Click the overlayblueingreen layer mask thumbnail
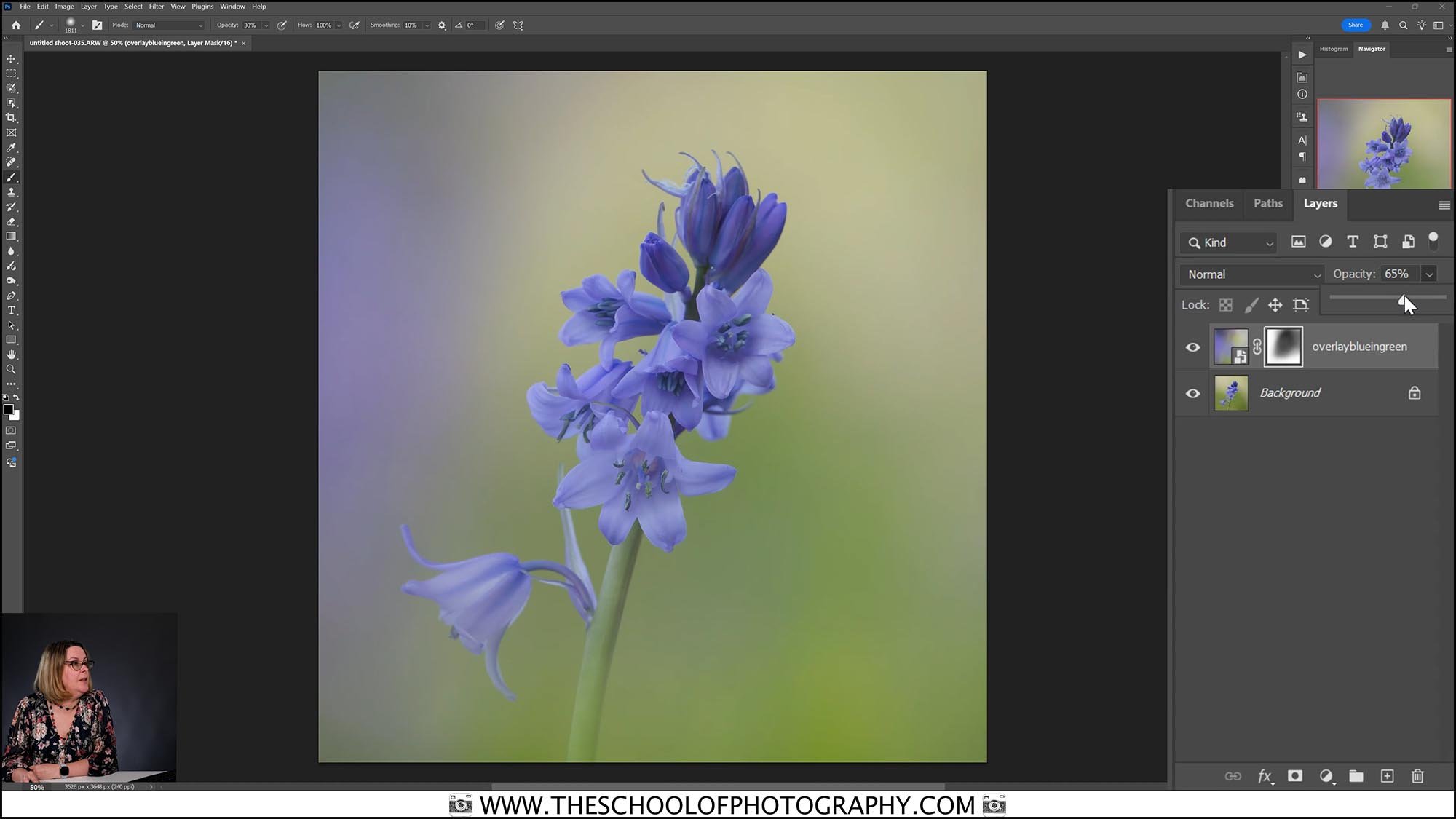The image size is (1456, 819). (1283, 346)
